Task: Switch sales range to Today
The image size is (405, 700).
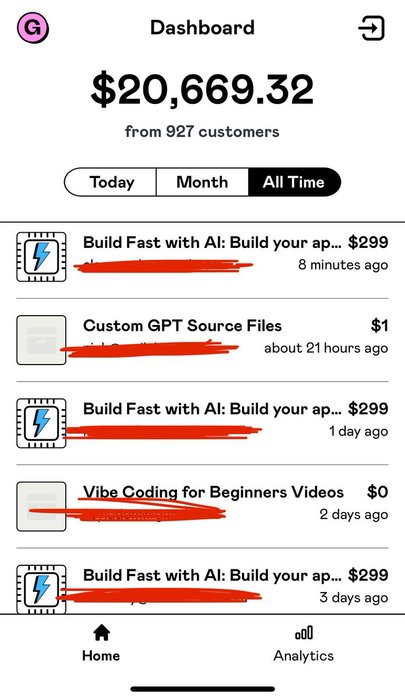Action: pyautogui.click(x=111, y=182)
